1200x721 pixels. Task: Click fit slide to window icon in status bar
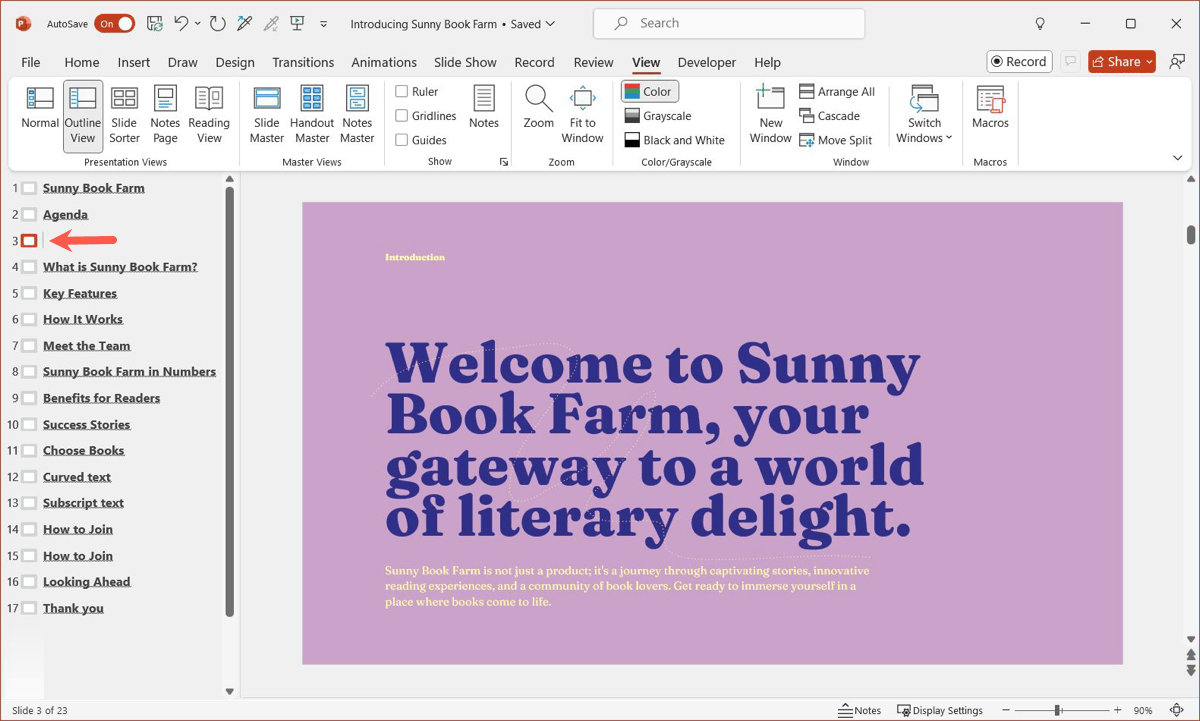(x=1177, y=710)
